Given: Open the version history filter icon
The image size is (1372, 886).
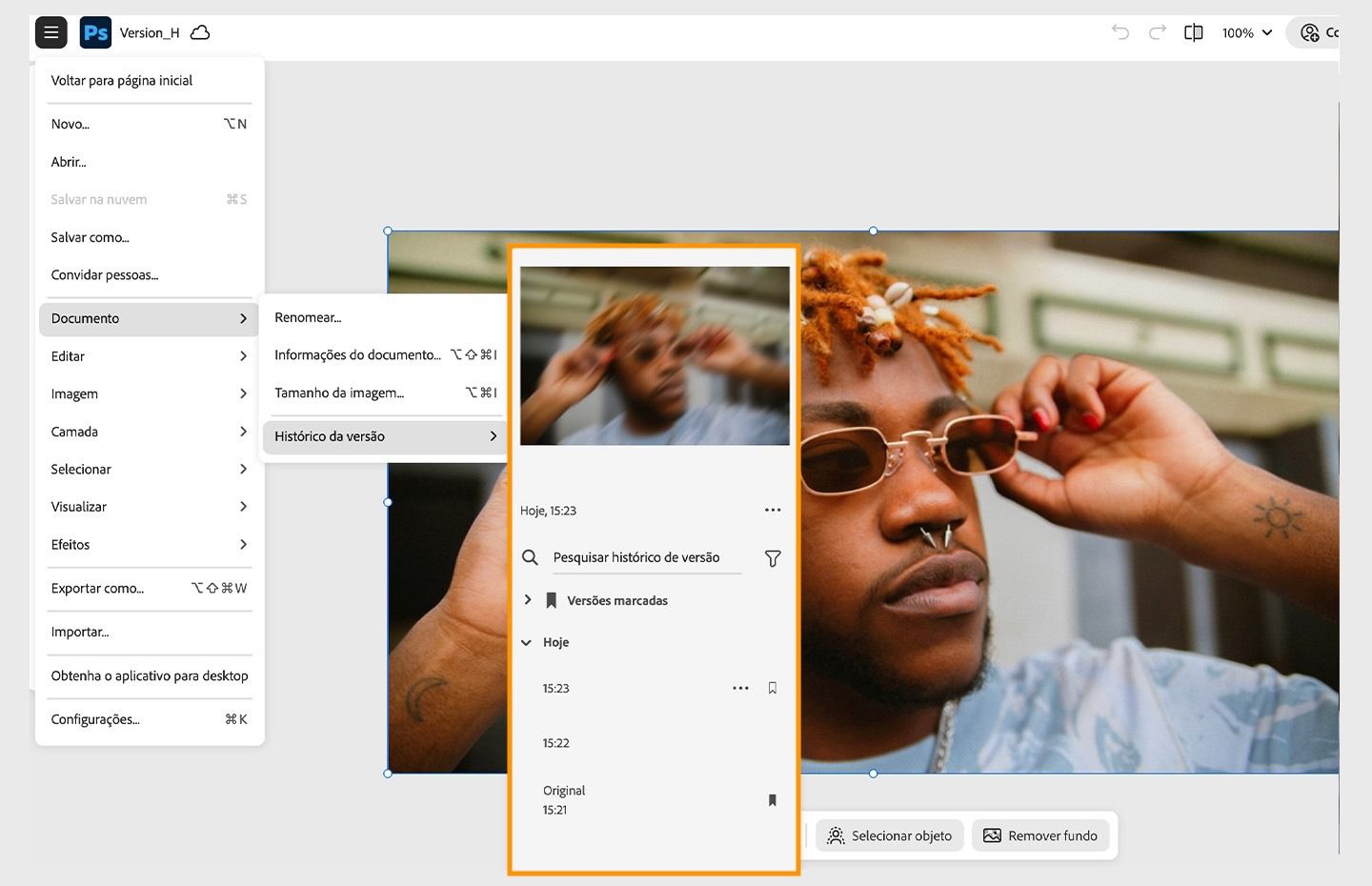Looking at the screenshot, I should (772, 558).
